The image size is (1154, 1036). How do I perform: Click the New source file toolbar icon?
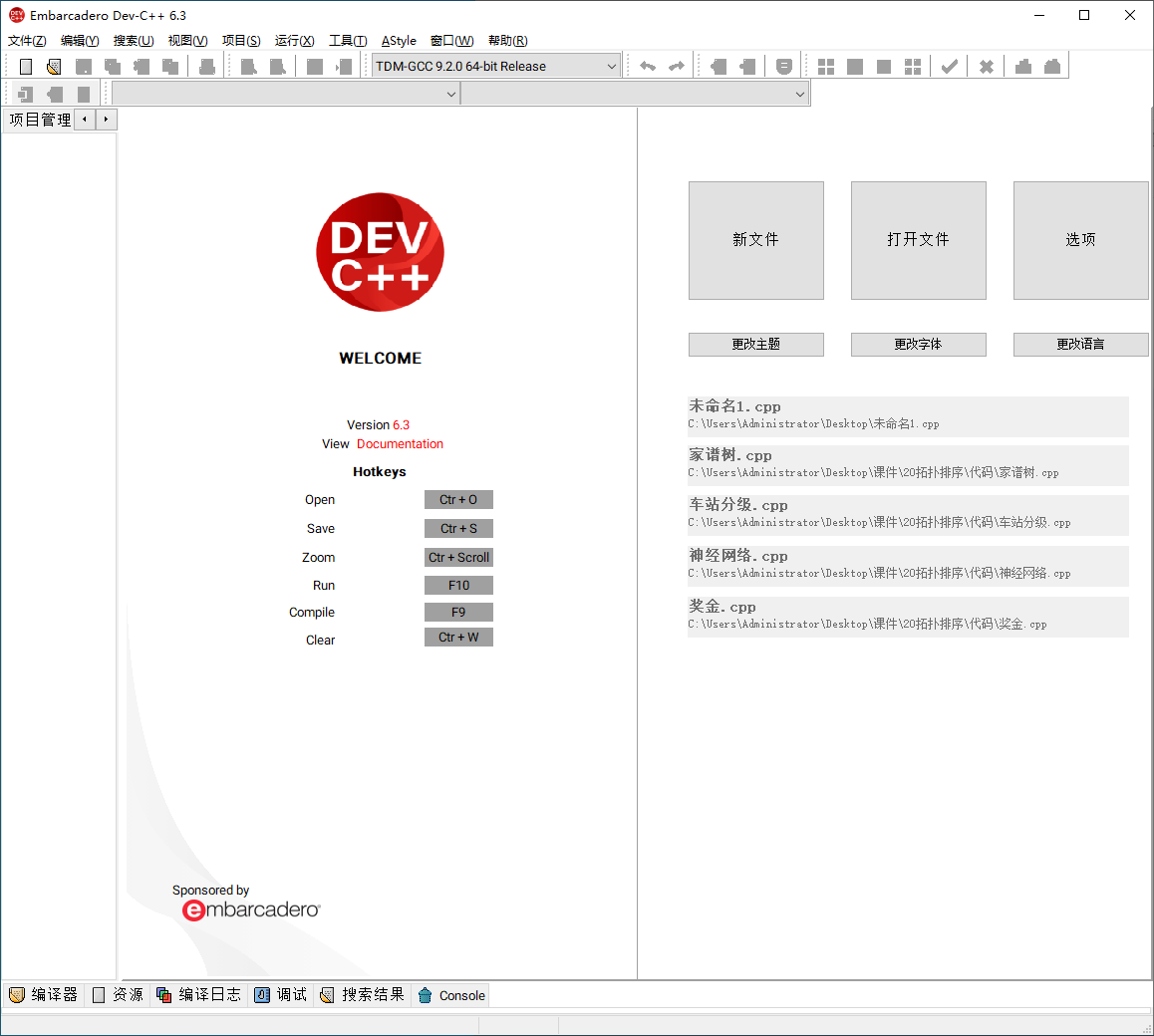pyautogui.click(x=26, y=66)
